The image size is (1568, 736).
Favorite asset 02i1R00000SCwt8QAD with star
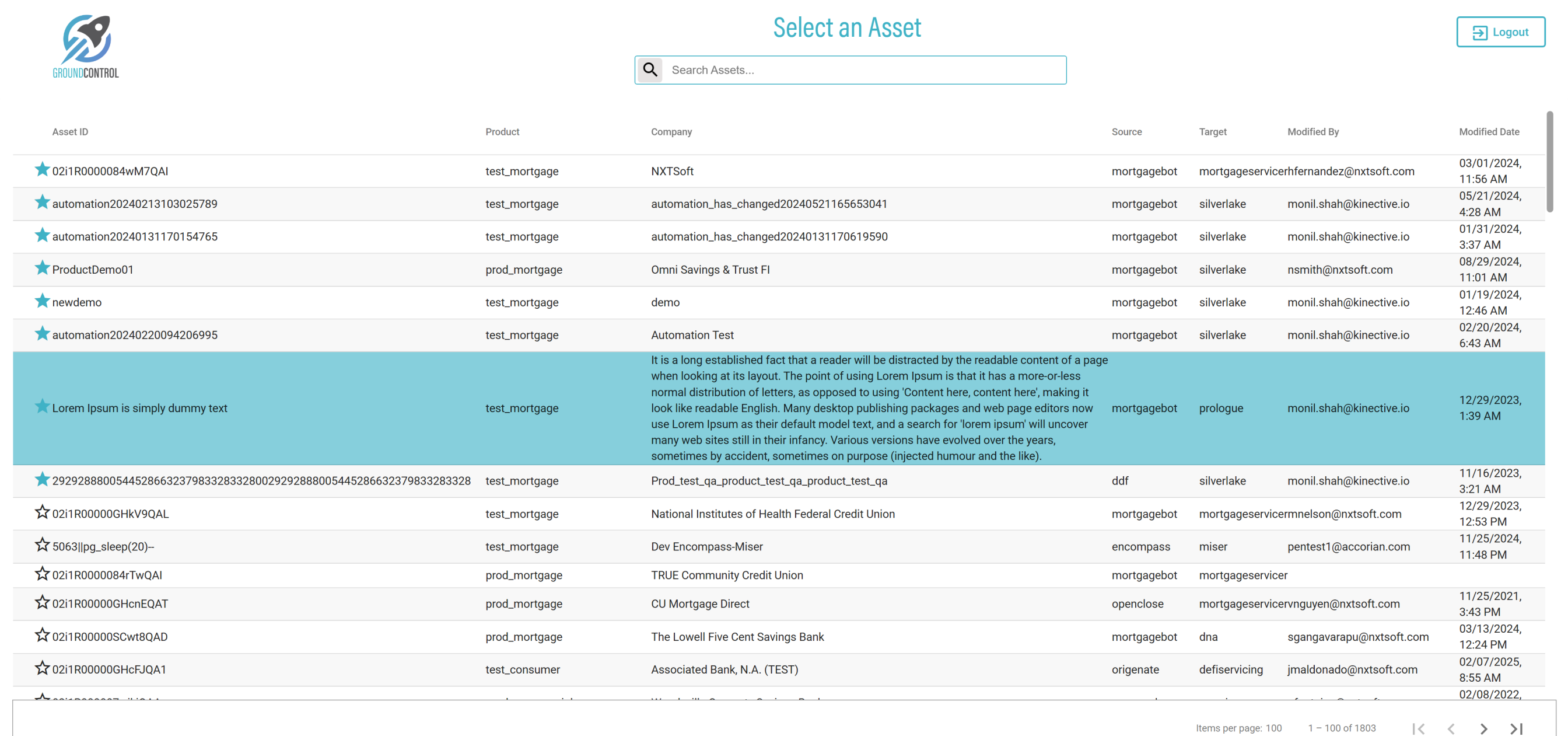click(42, 636)
